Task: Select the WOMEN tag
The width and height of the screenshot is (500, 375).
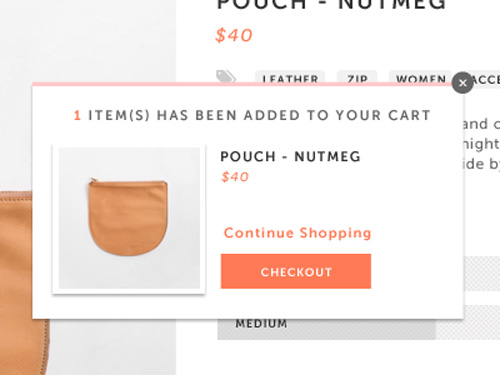Action: pyautogui.click(x=420, y=77)
